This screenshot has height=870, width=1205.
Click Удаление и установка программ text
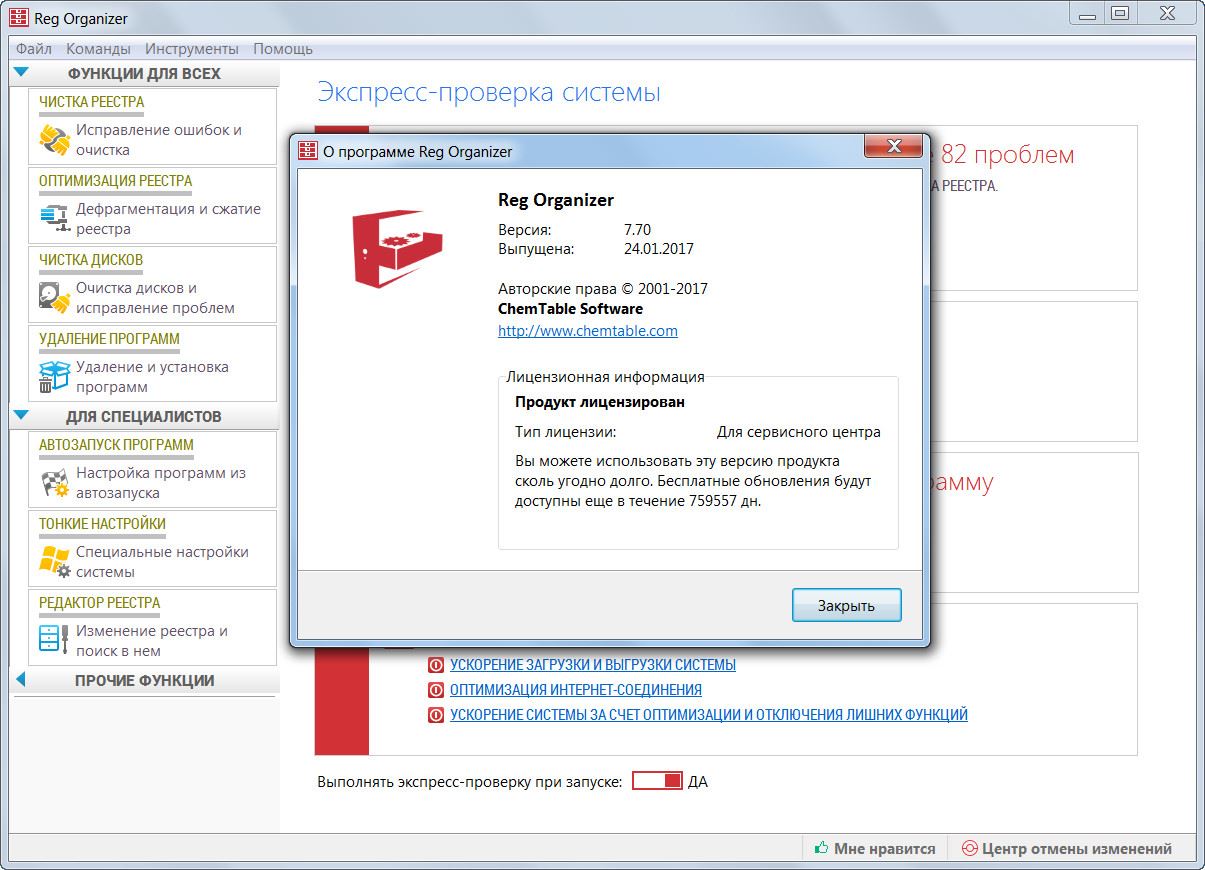(152, 377)
